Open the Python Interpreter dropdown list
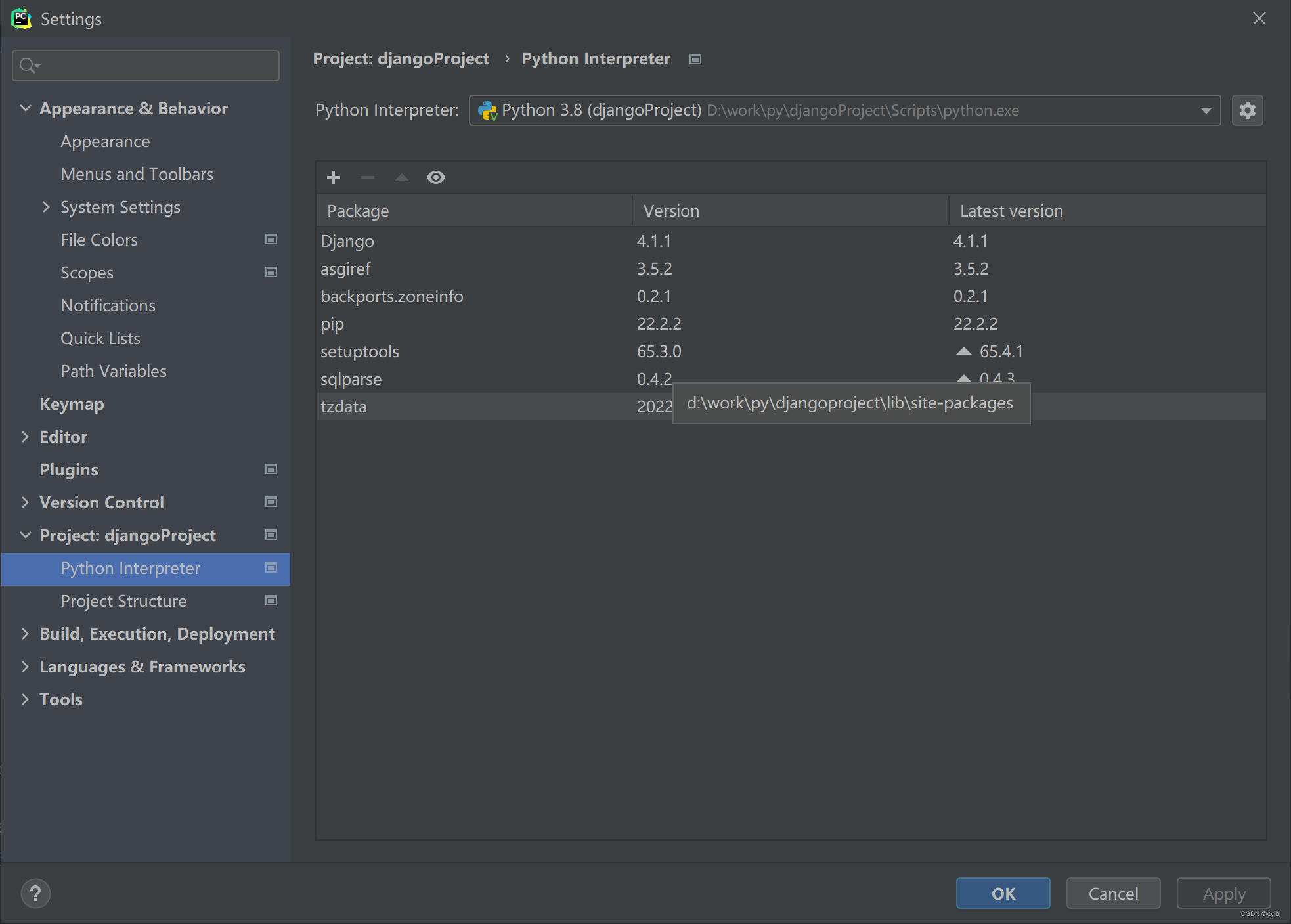 tap(1206, 110)
